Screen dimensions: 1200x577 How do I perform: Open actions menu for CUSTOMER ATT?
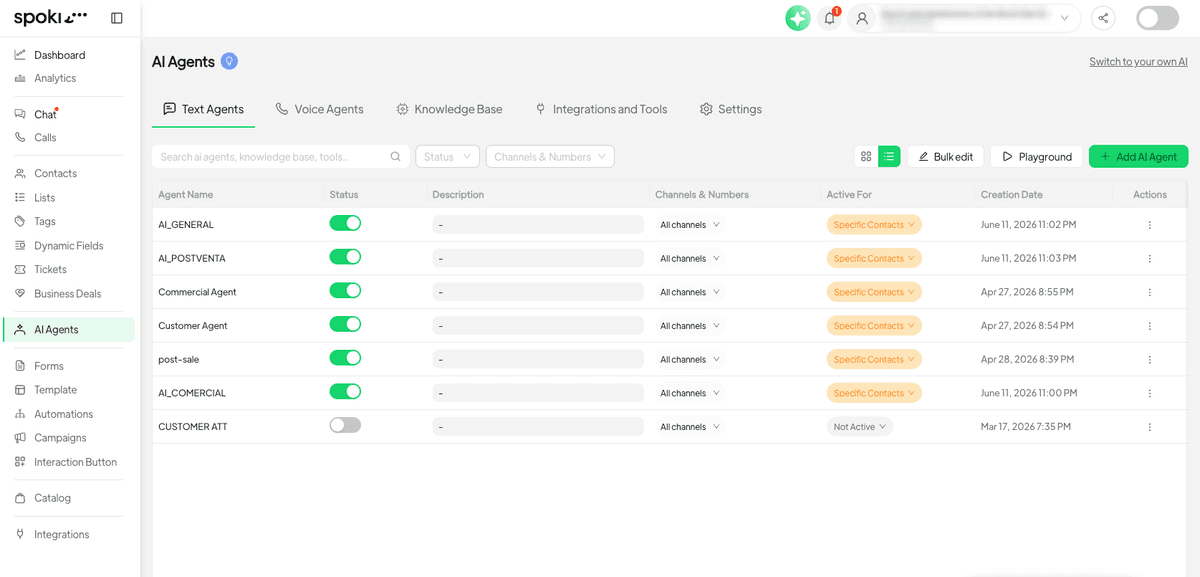1150,427
